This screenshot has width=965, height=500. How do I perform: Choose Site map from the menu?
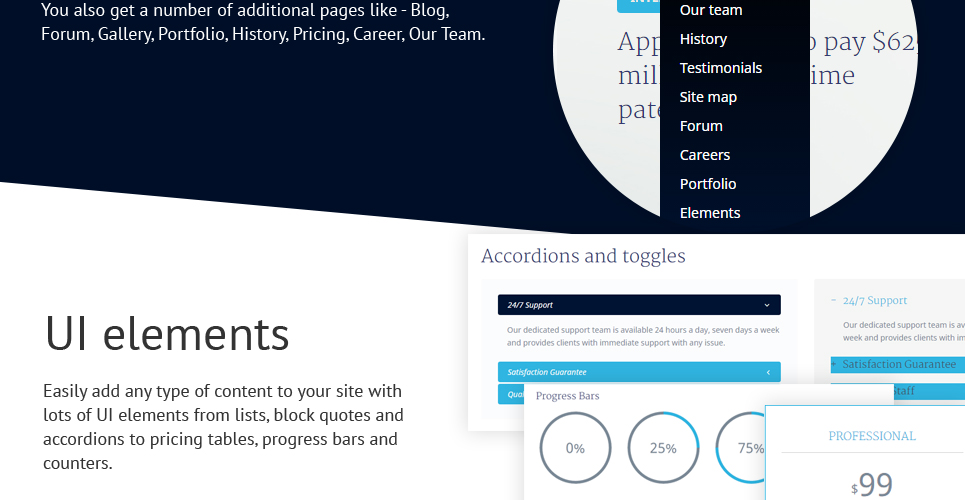708,97
